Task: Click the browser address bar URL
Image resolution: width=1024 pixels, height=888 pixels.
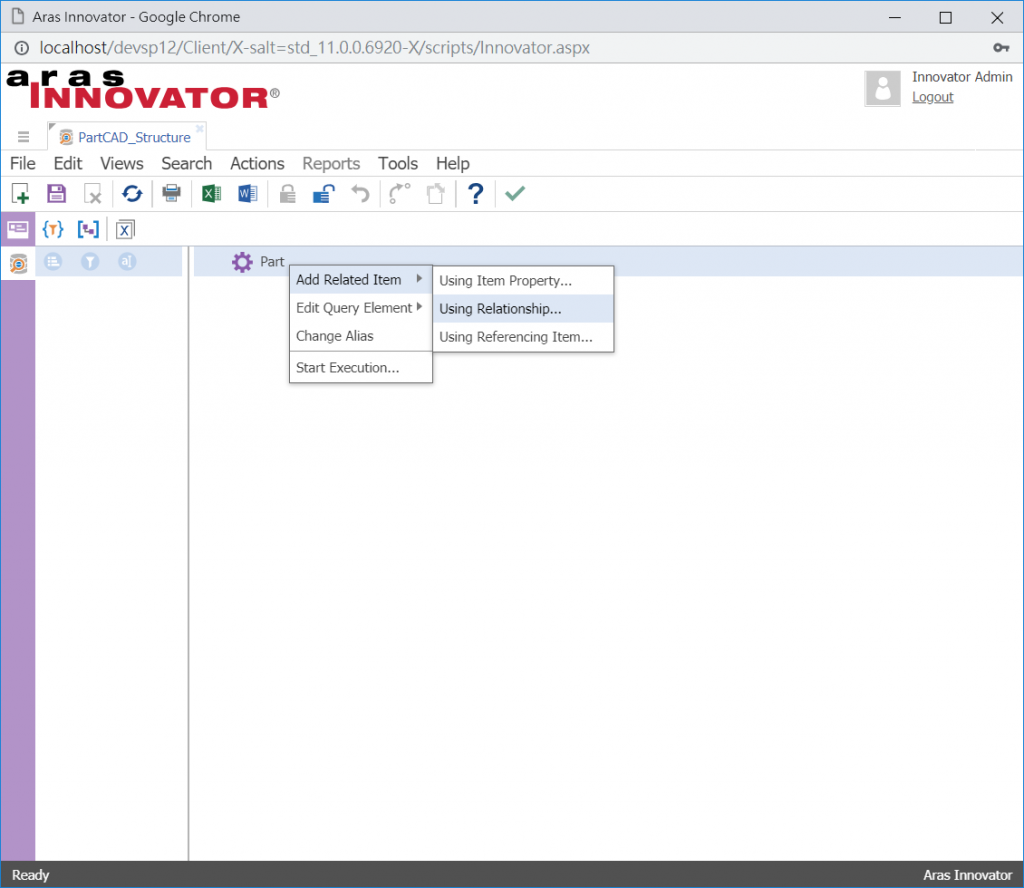Action: point(314,48)
